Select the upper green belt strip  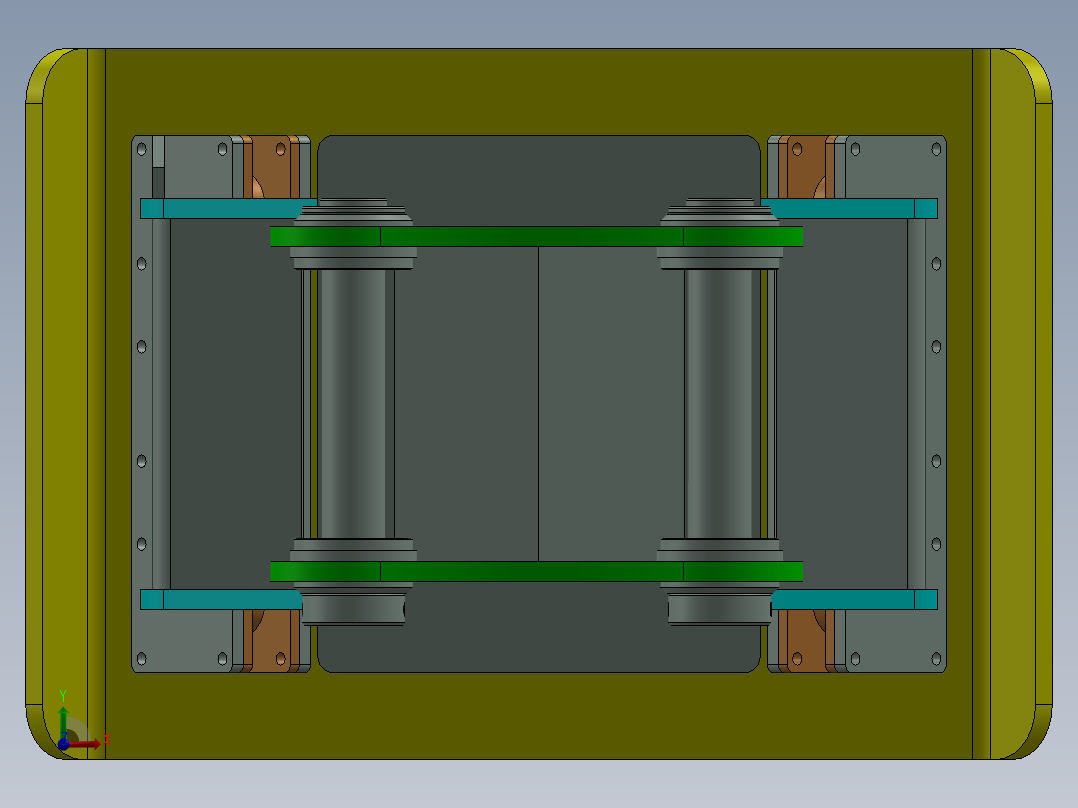(536, 237)
